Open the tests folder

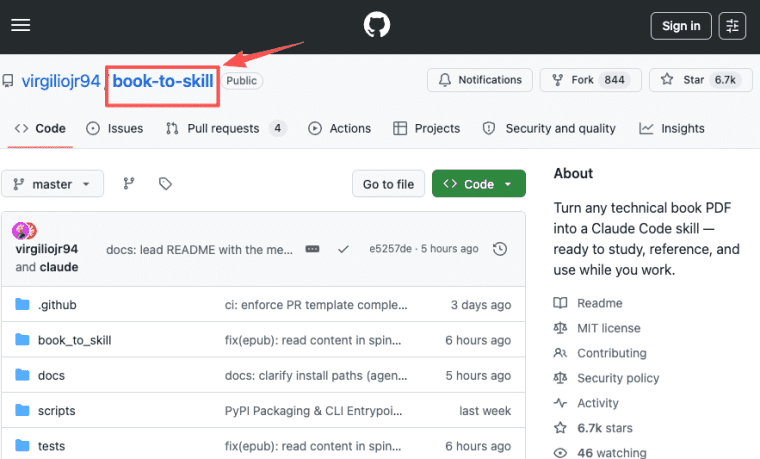point(51,446)
